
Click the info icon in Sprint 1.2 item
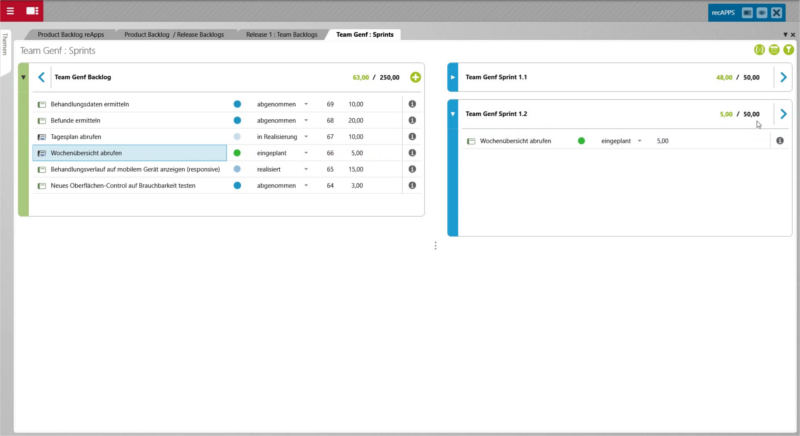(780, 141)
